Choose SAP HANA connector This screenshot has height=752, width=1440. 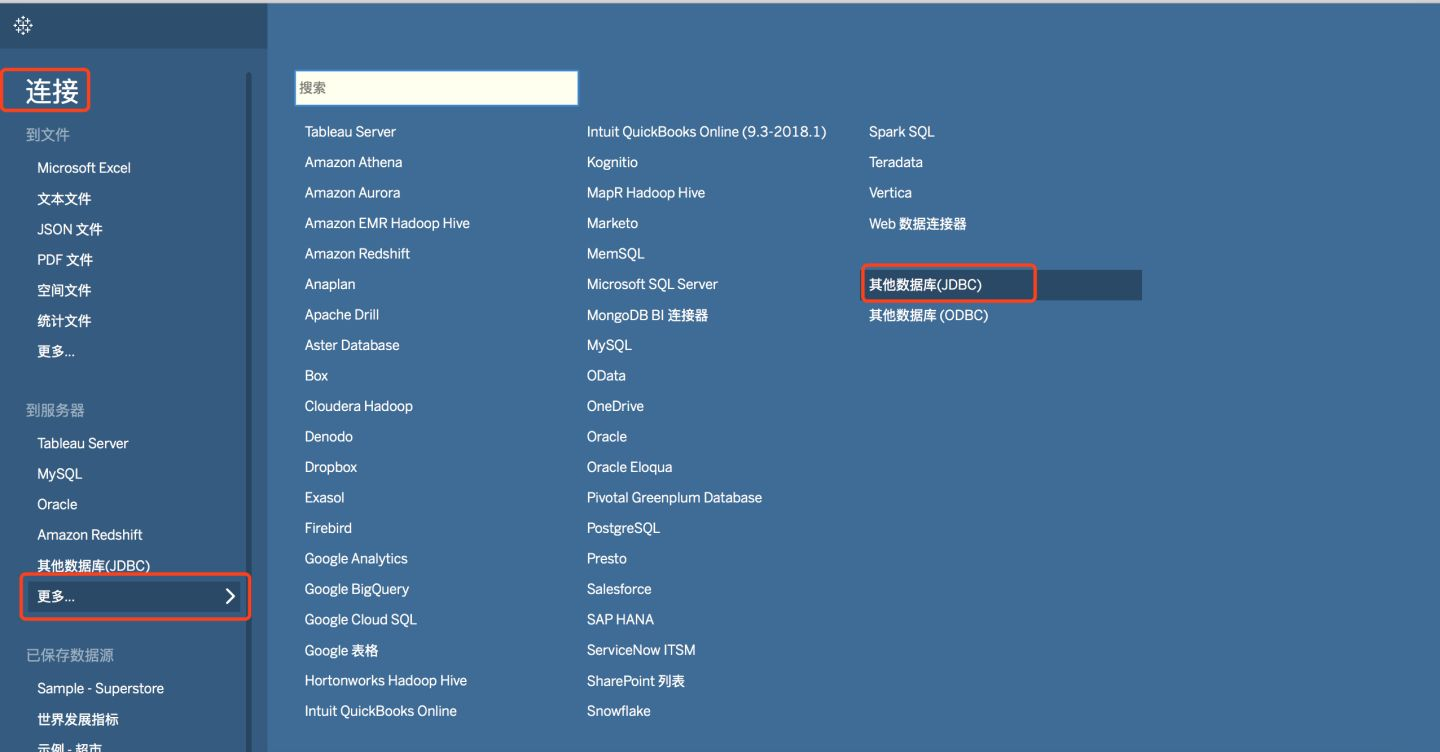(x=620, y=620)
